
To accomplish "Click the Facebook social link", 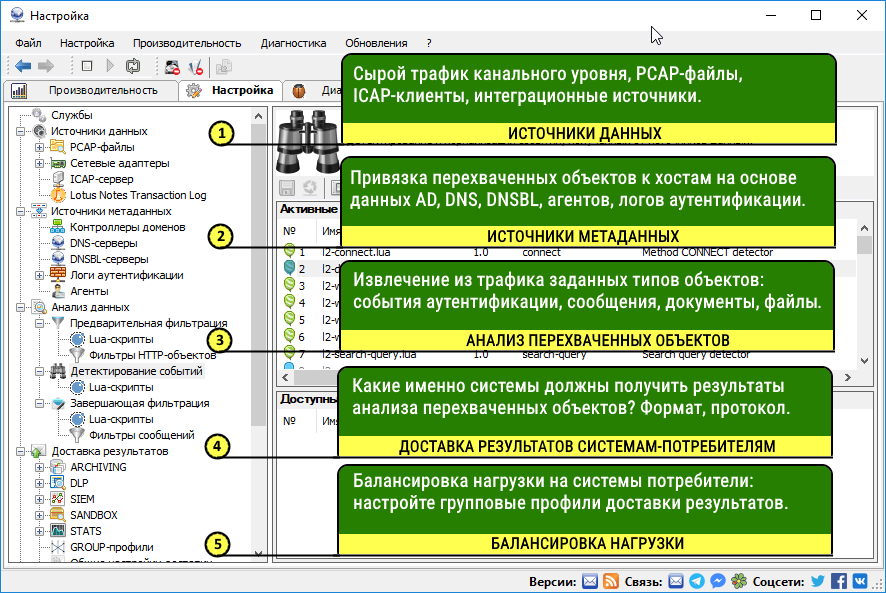I will (838, 580).
